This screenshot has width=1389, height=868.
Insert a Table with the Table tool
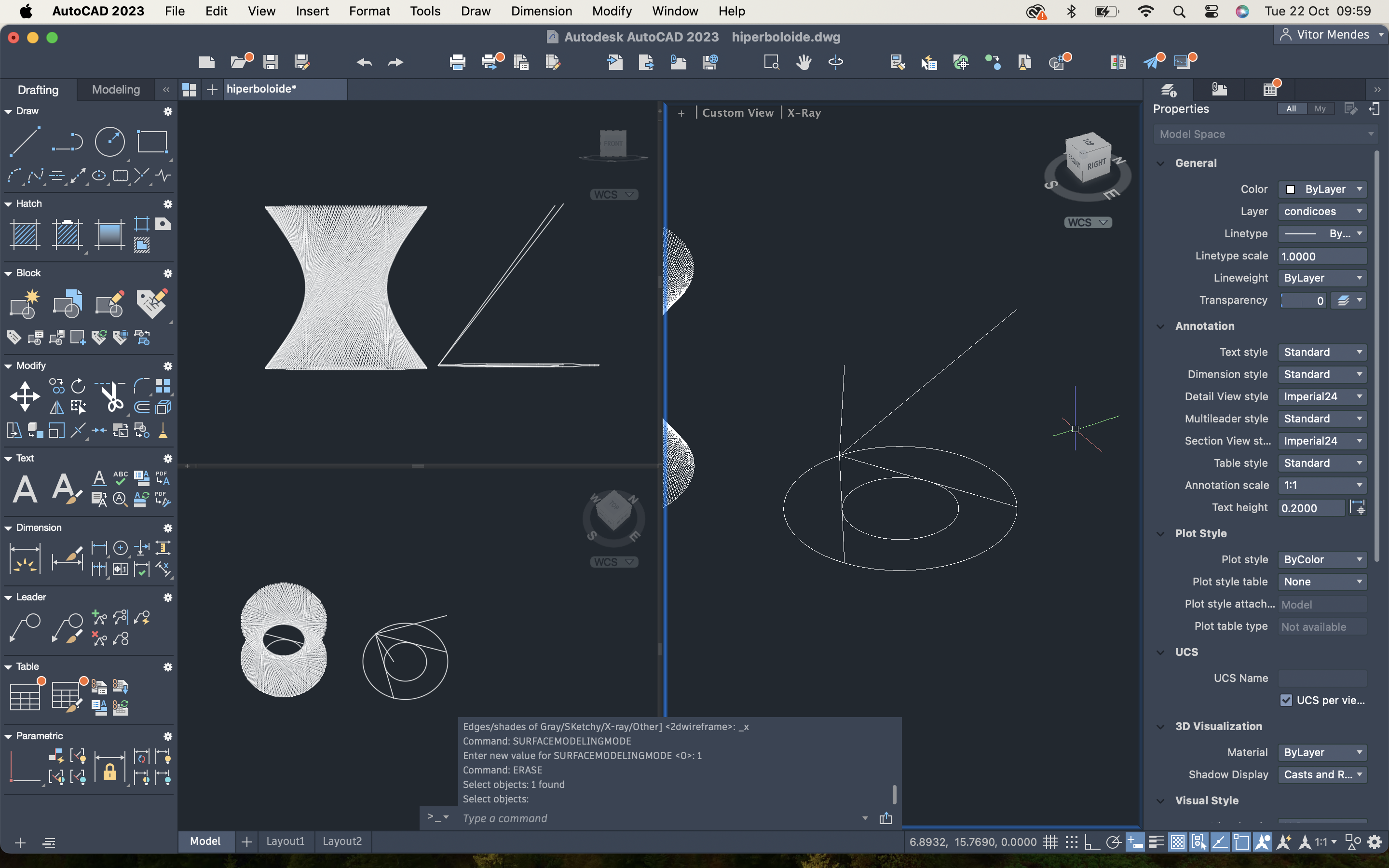point(25,697)
